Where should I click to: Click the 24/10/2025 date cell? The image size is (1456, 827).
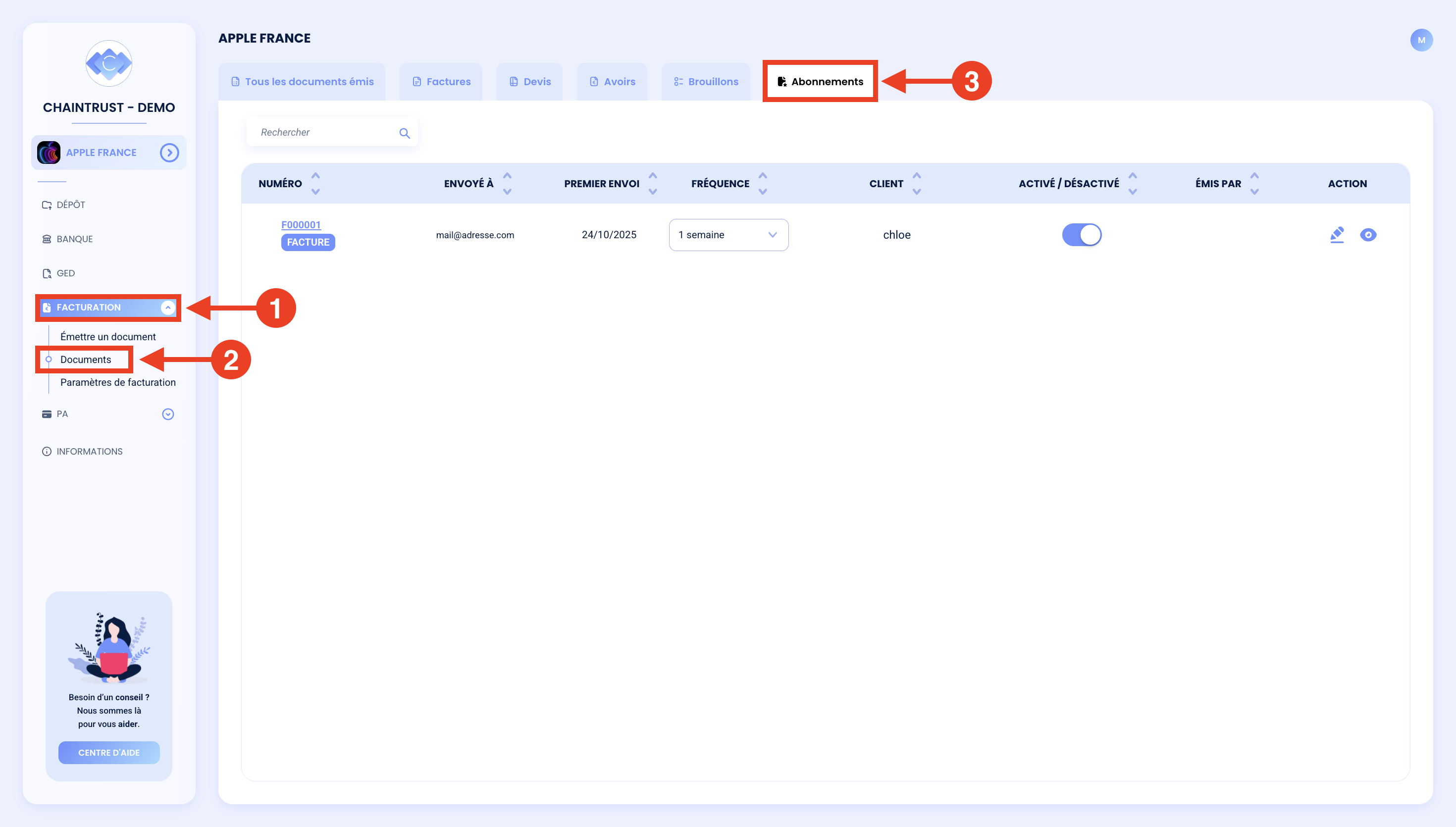pos(609,235)
